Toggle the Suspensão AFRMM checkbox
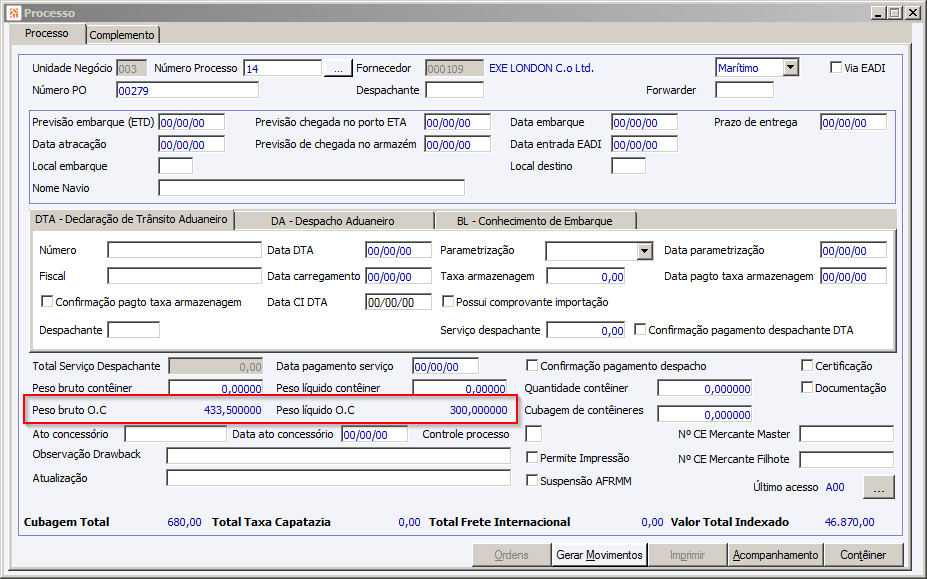Image resolution: width=927 pixels, height=579 pixels. pos(532,480)
